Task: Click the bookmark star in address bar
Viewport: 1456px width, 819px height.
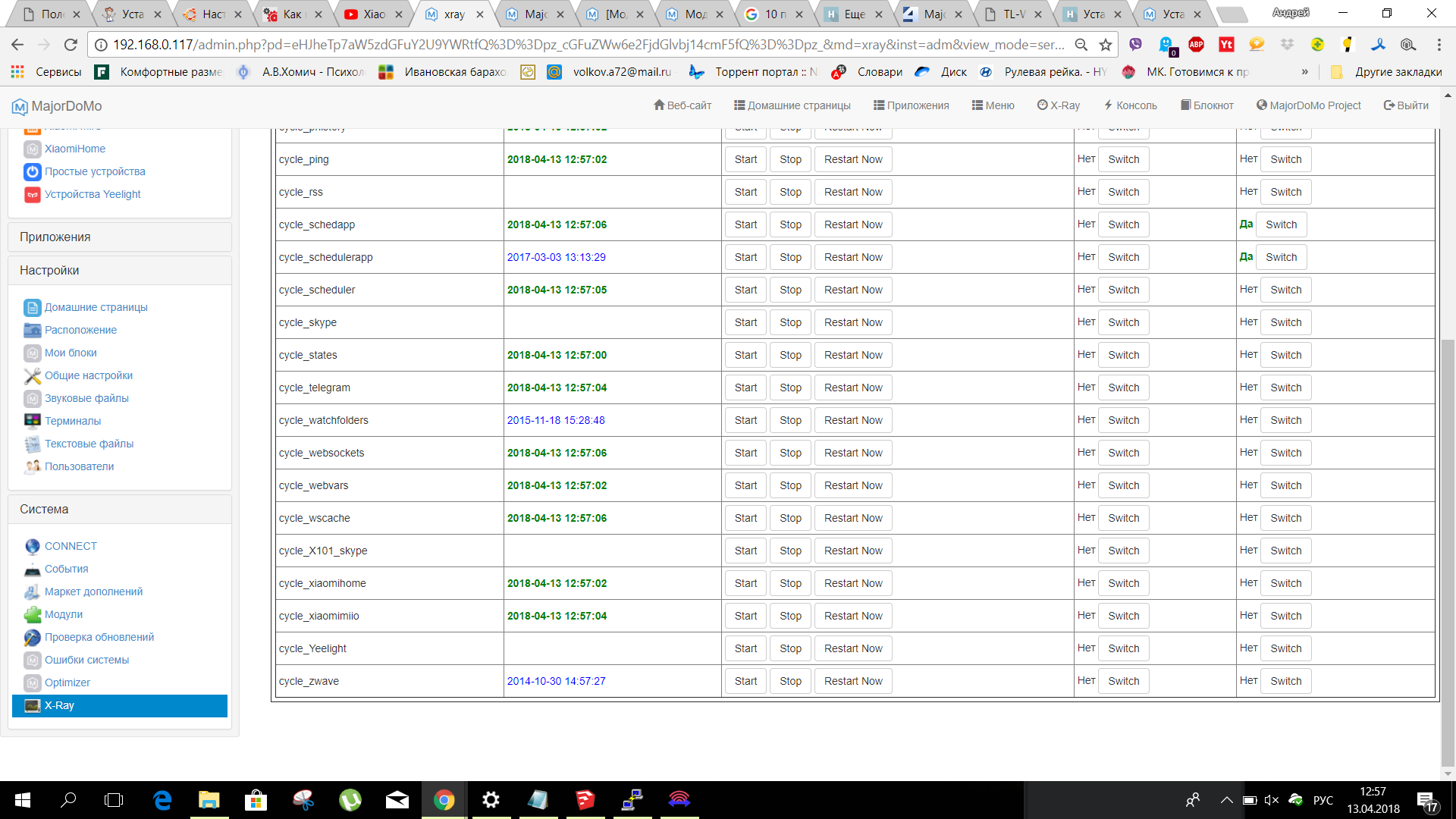Action: click(1106, 45)
